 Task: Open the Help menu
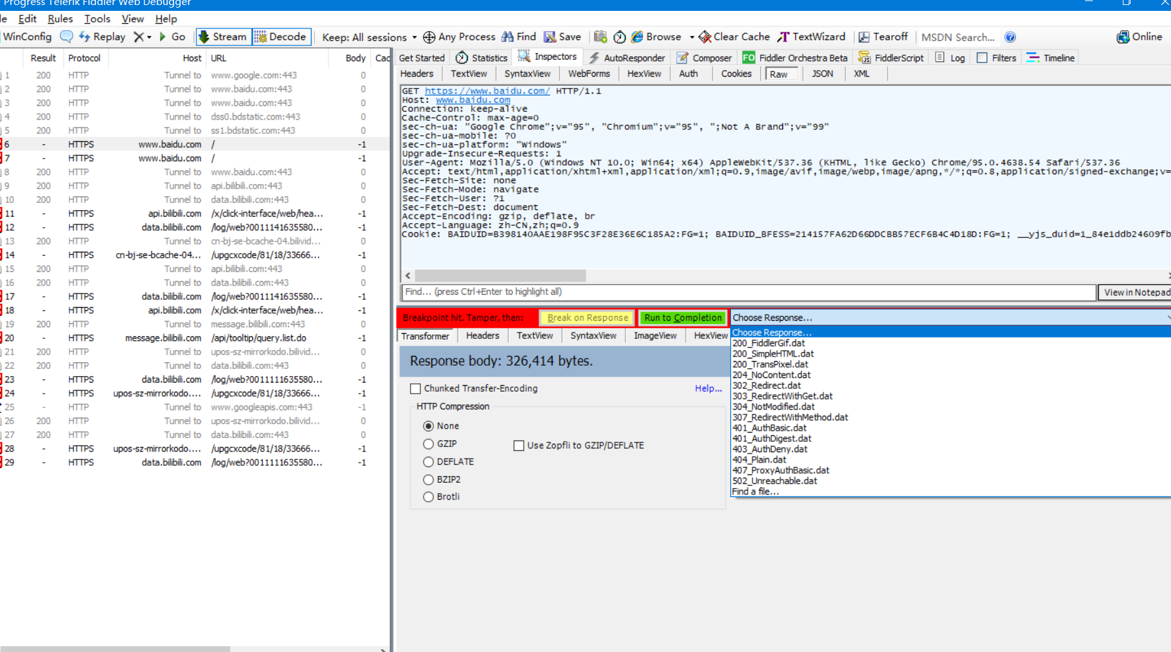pos(166,19)
